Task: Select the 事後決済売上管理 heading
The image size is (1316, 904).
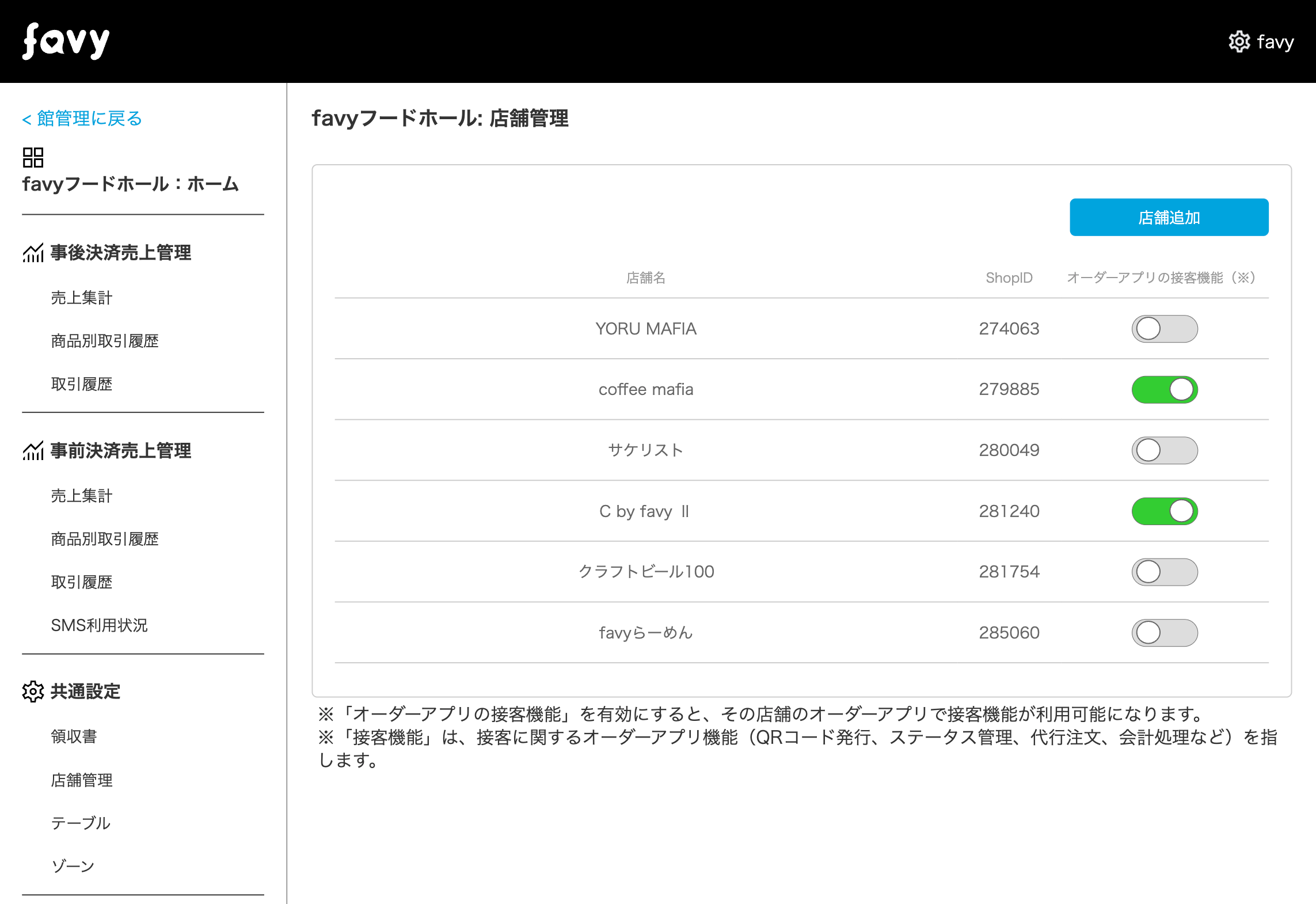Action: click(x=121, y=252)
